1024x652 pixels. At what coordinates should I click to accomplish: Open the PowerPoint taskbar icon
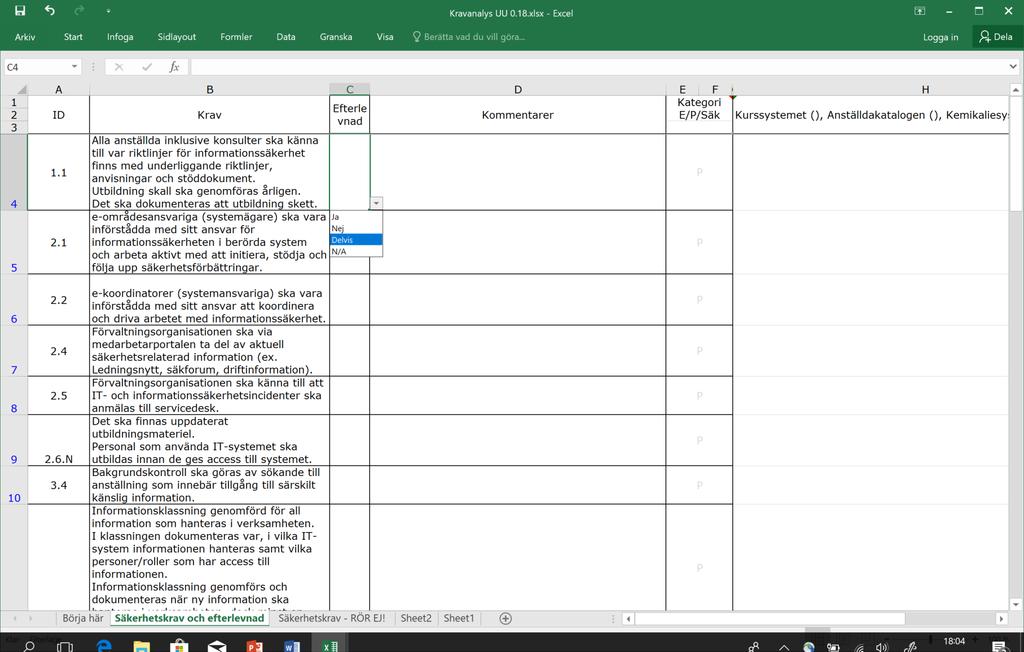point(254,646)
